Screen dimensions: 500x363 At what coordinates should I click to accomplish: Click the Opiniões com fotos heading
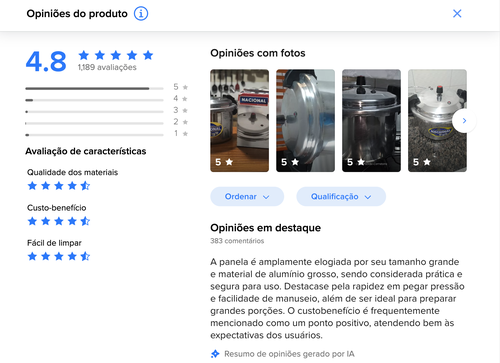click(258, 53)
